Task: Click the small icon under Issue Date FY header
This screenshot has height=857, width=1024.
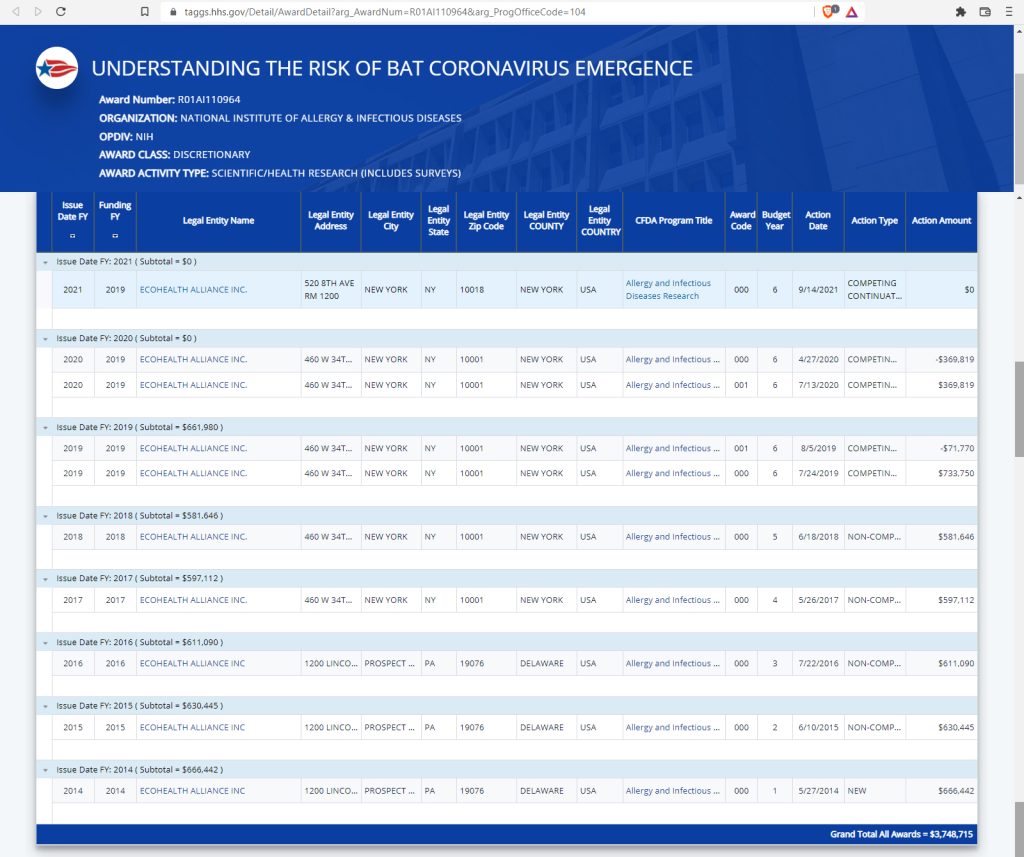Action: click(x=72, y=236)
